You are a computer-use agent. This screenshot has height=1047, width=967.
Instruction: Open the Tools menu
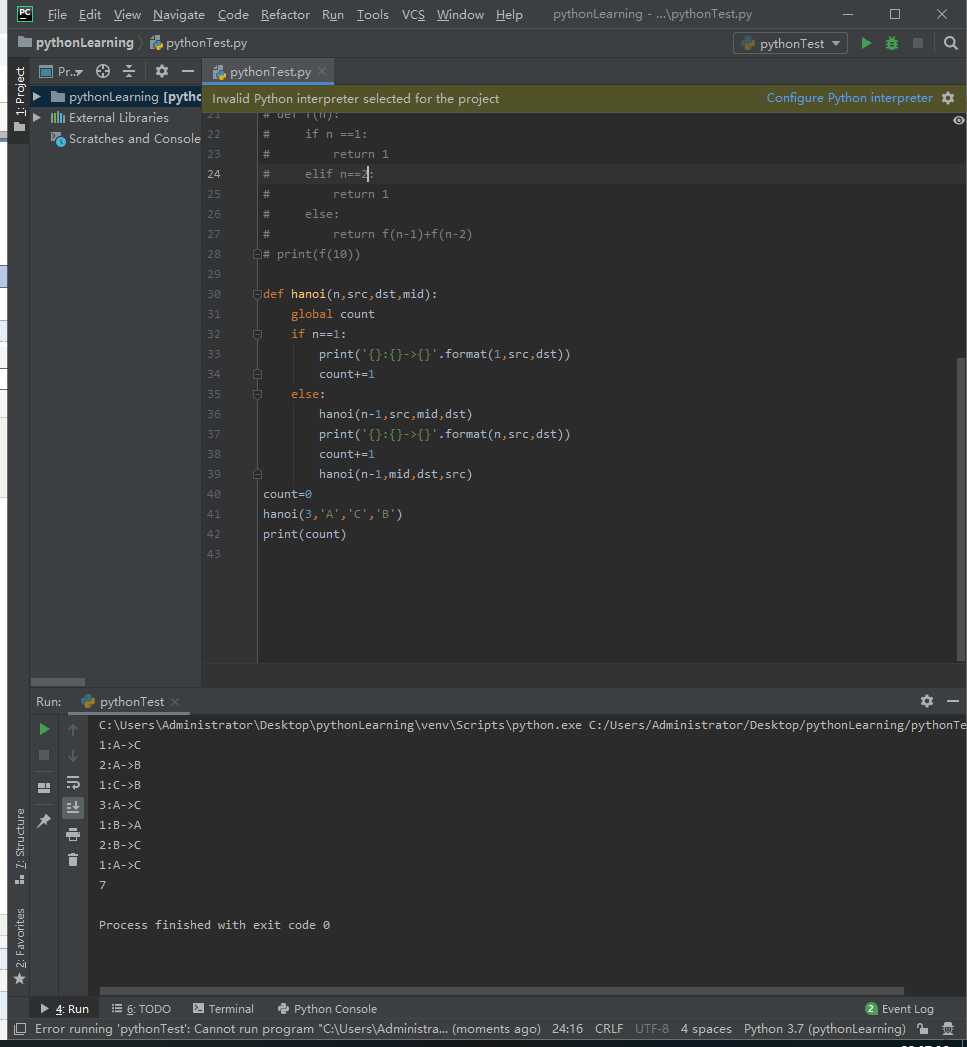[372, 15]
